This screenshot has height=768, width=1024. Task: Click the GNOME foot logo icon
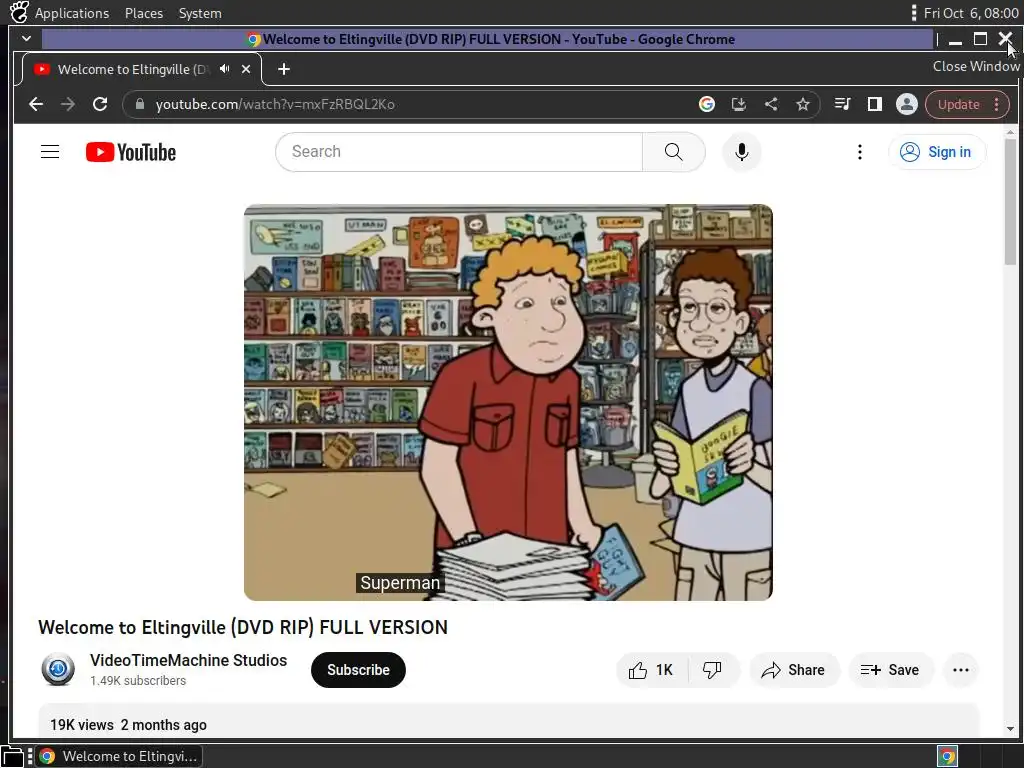pos(19,12)
